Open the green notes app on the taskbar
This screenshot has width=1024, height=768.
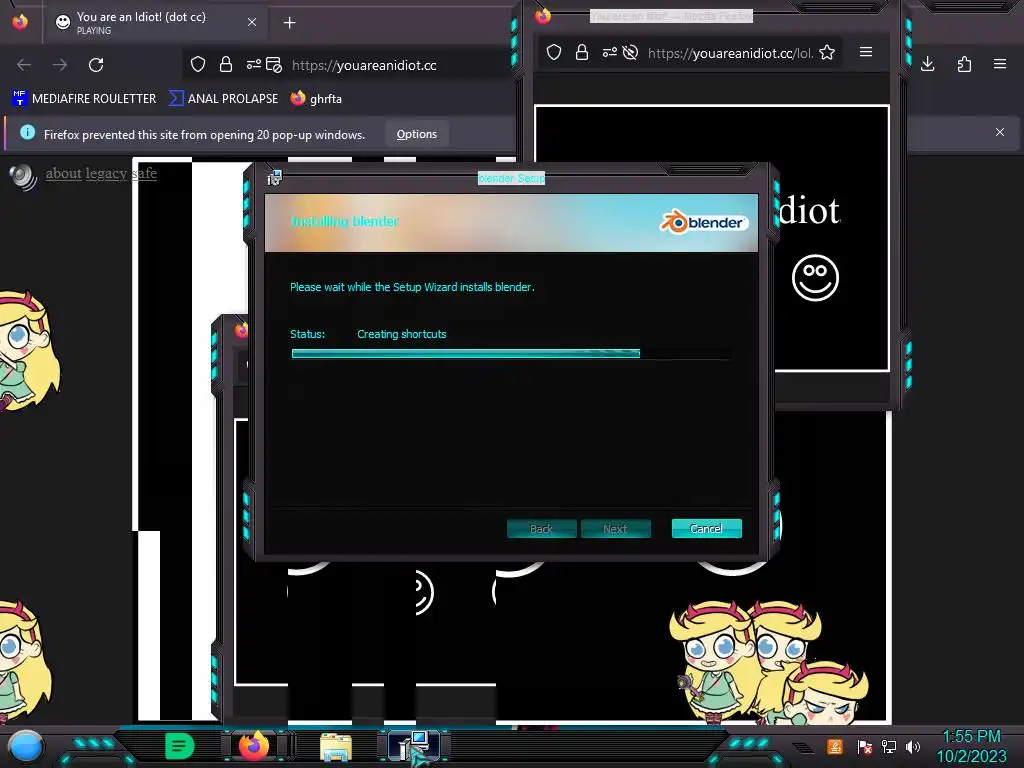click(x=179, y=746)
